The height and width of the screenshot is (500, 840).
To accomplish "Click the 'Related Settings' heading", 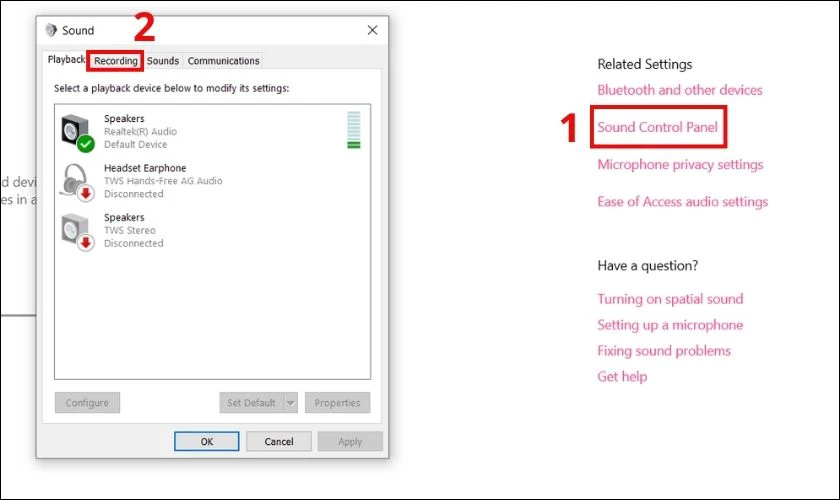I will pos(644,64).
